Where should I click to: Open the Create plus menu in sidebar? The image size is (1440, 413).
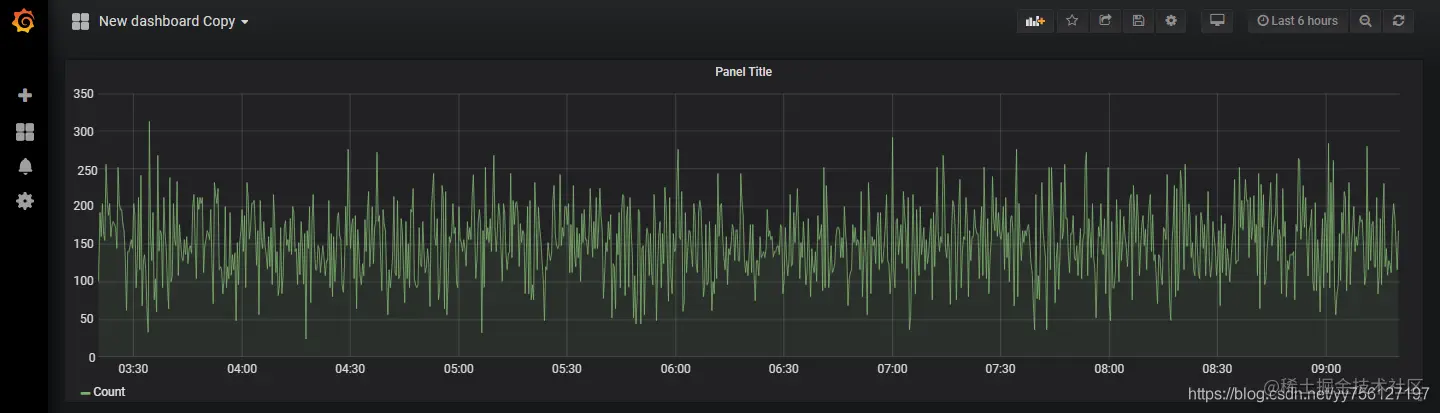[x=25, y=95]
